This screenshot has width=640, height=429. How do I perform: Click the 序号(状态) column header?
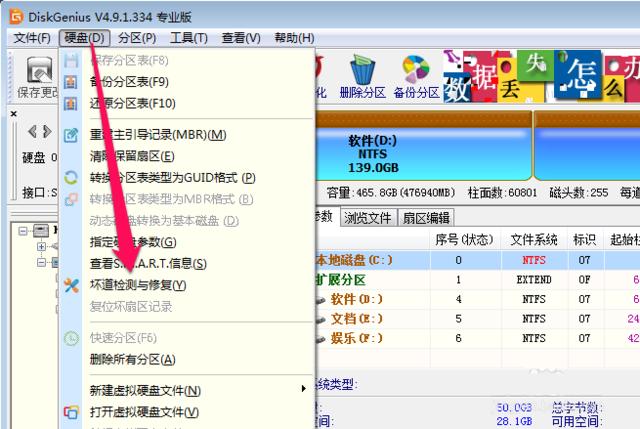tap(465, 240)
